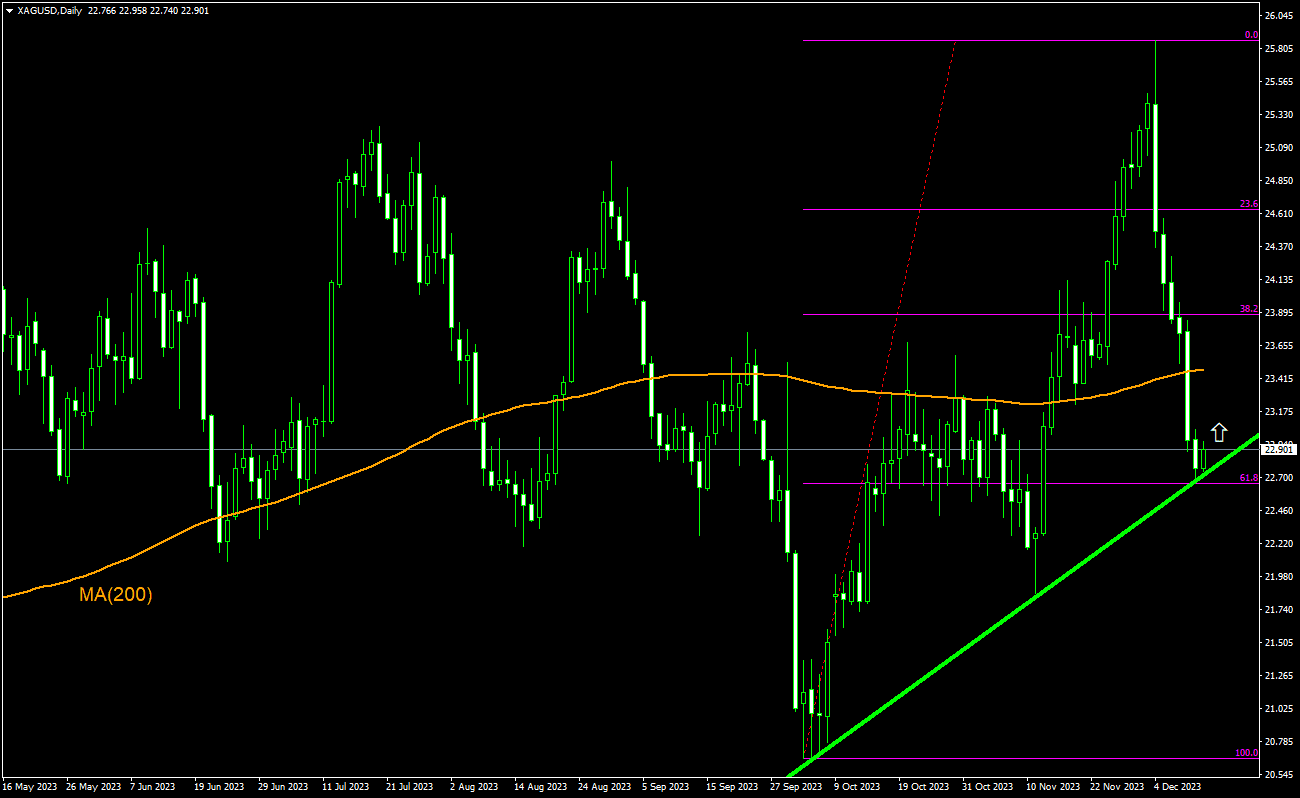Click the 100.0 Fibonacci level label
Viewport: 1300px width, 798px height.
[1246, 753]
